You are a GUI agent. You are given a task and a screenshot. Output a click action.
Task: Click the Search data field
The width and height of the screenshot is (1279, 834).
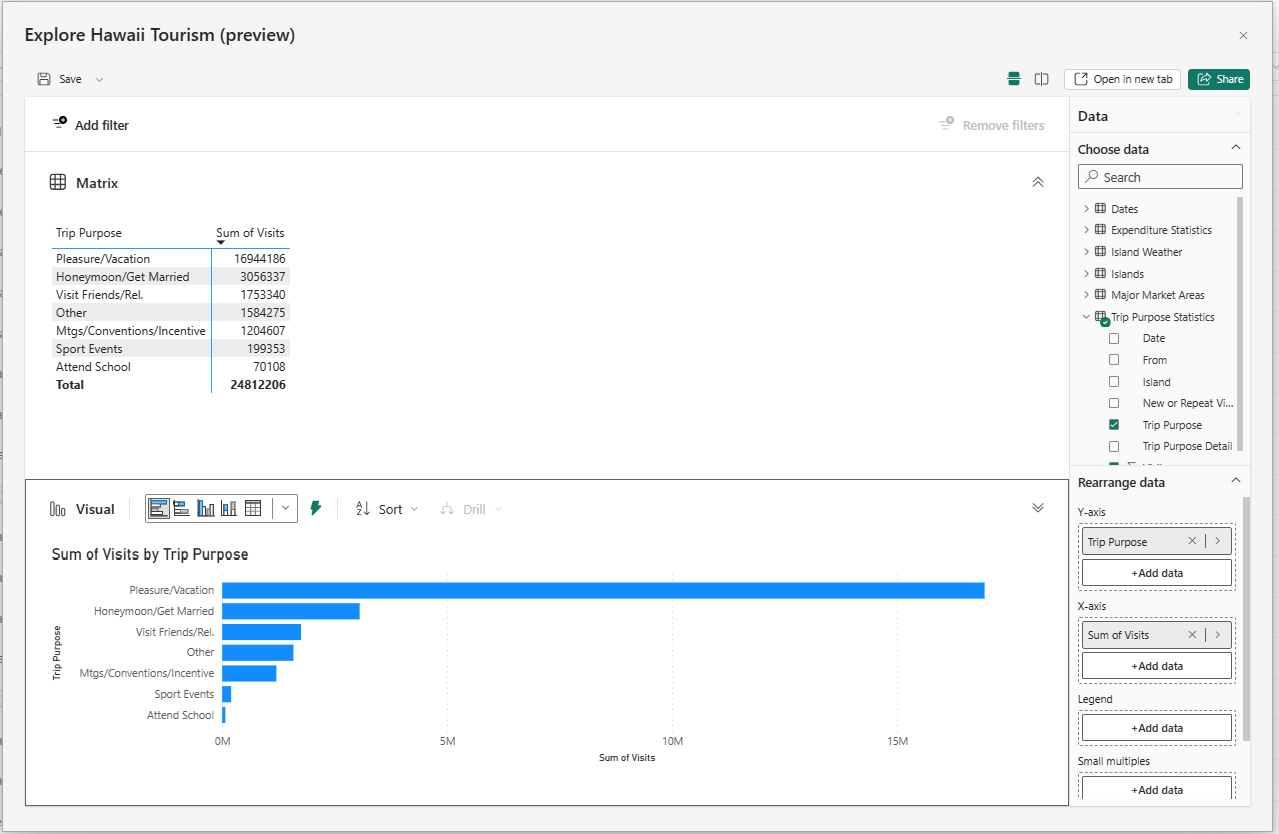coord(1160,177)
